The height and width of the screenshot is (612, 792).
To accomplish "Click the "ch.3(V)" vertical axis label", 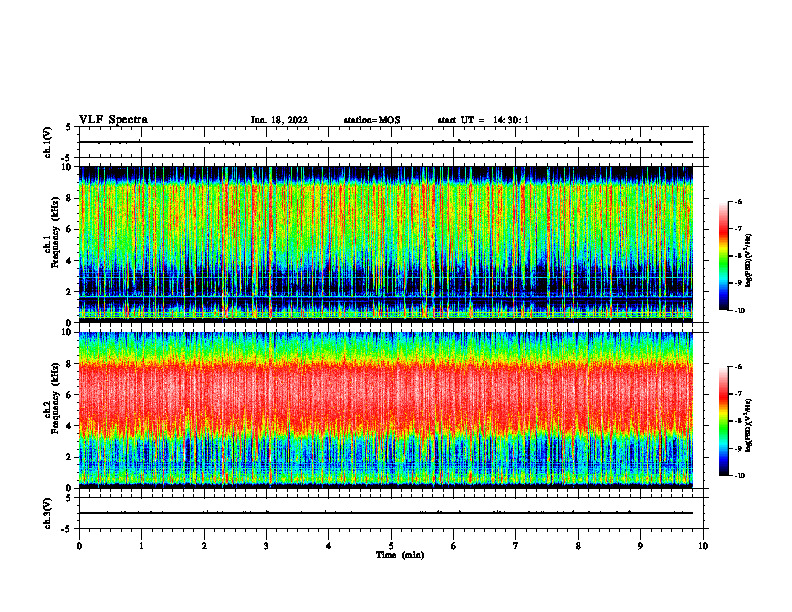I will 47,513.
